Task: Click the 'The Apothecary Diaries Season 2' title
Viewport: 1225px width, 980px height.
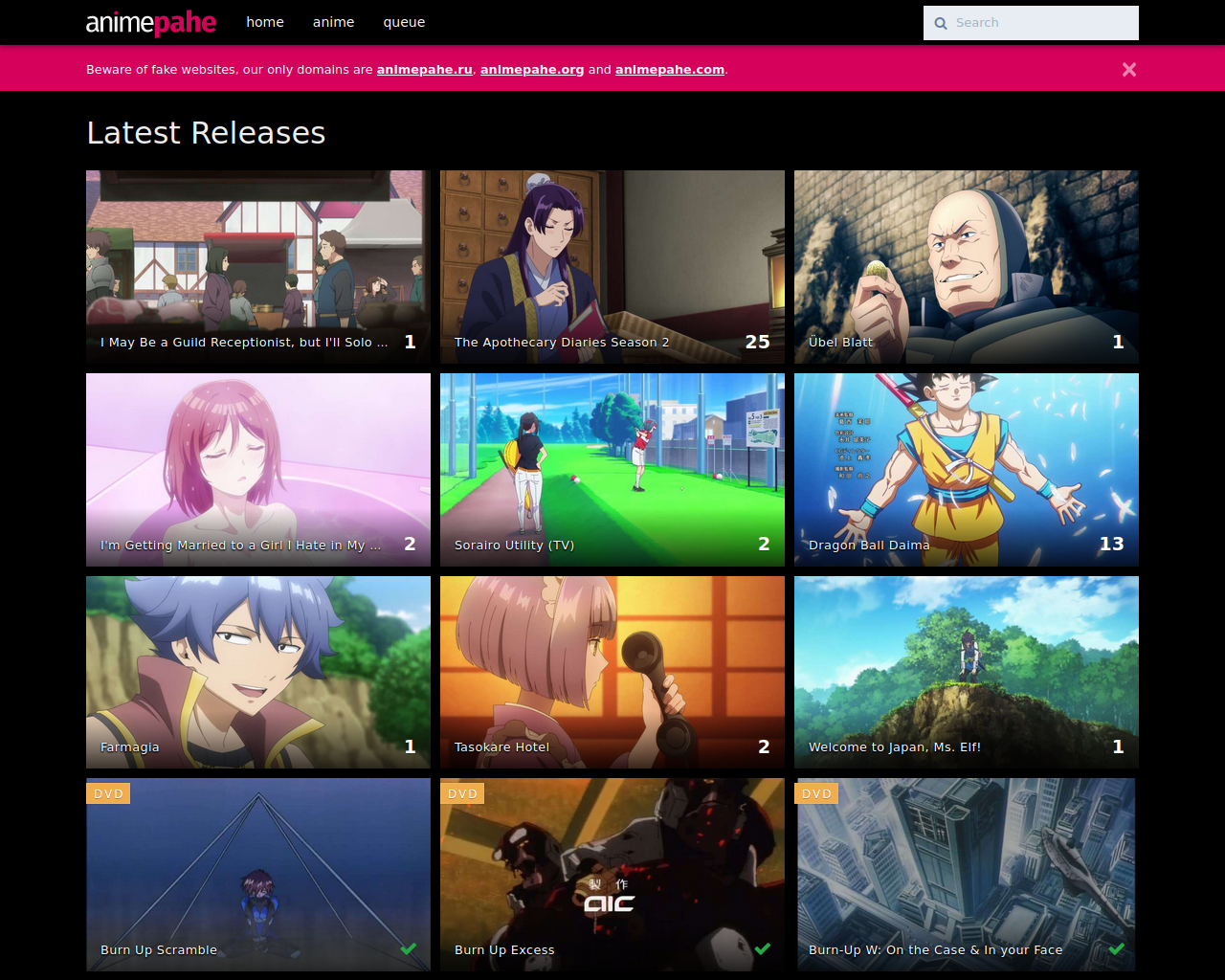Action: point(562,342)
